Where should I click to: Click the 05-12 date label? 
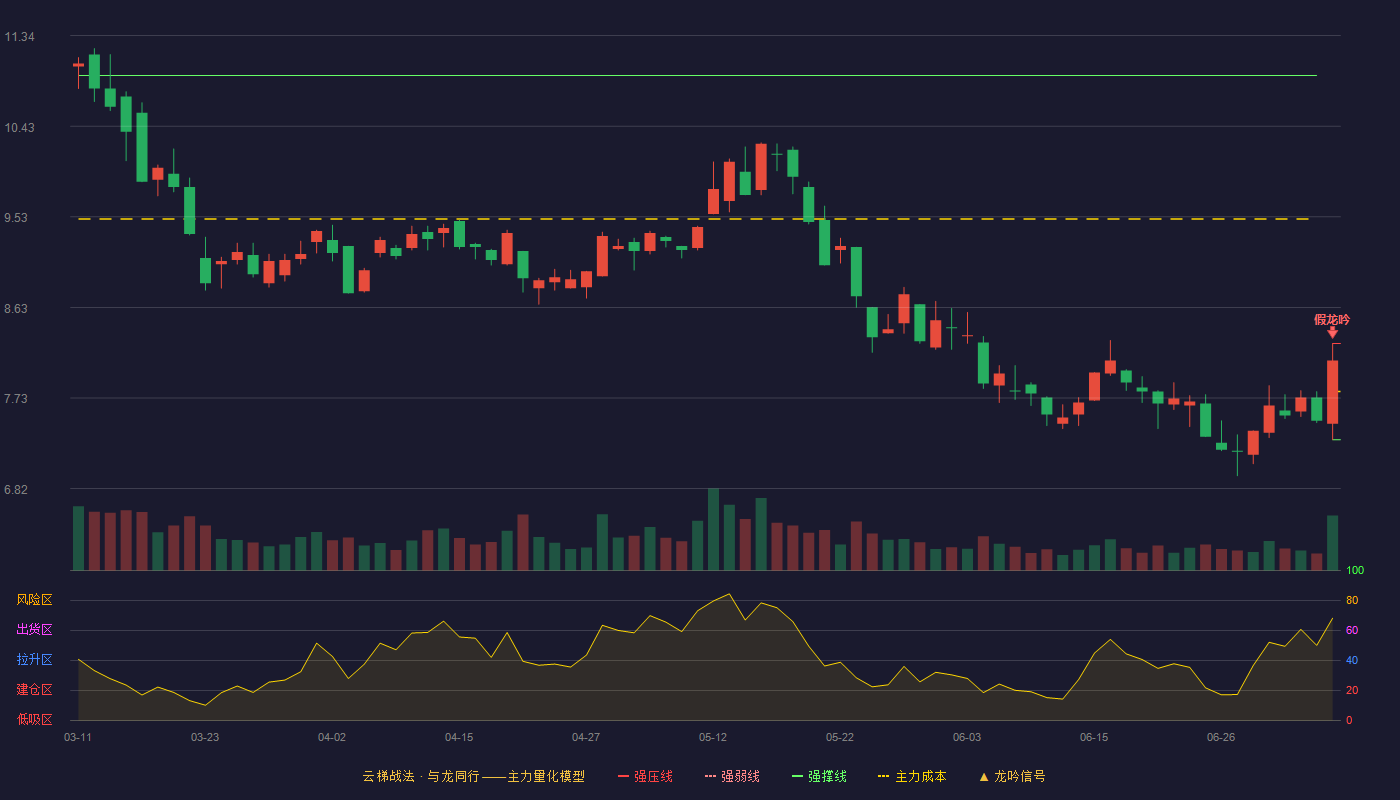(713, 737)
